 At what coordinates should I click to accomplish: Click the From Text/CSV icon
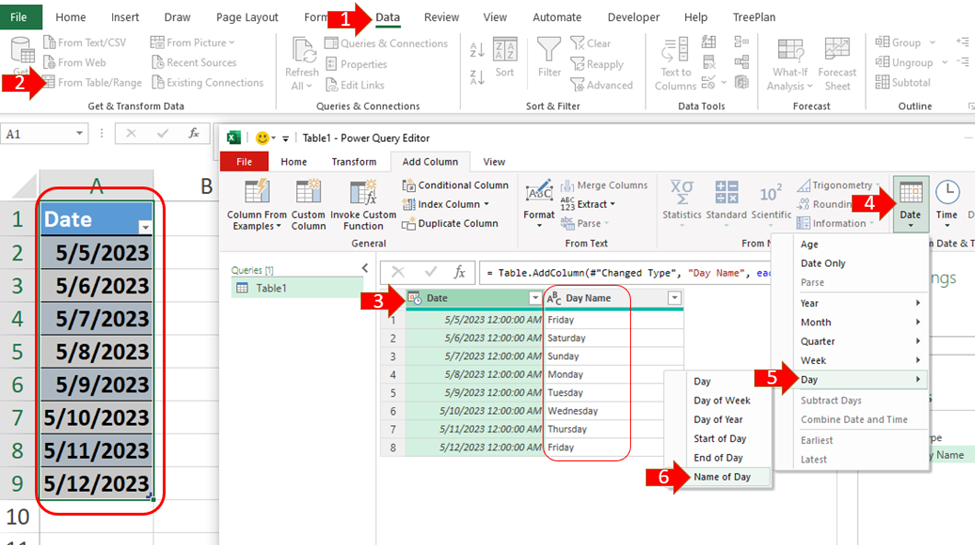pyautogui.click(x=49, y=42)
